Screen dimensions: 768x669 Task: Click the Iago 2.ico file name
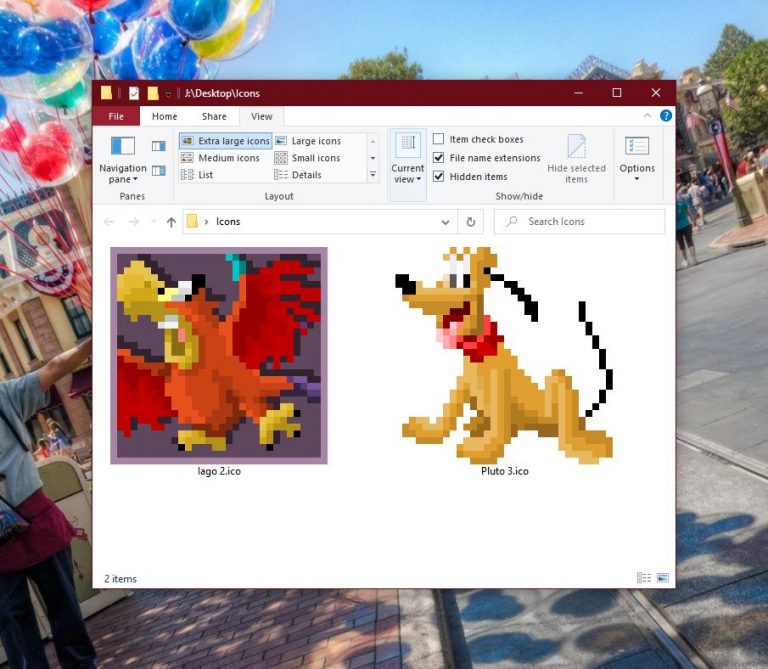click(219, 471)
